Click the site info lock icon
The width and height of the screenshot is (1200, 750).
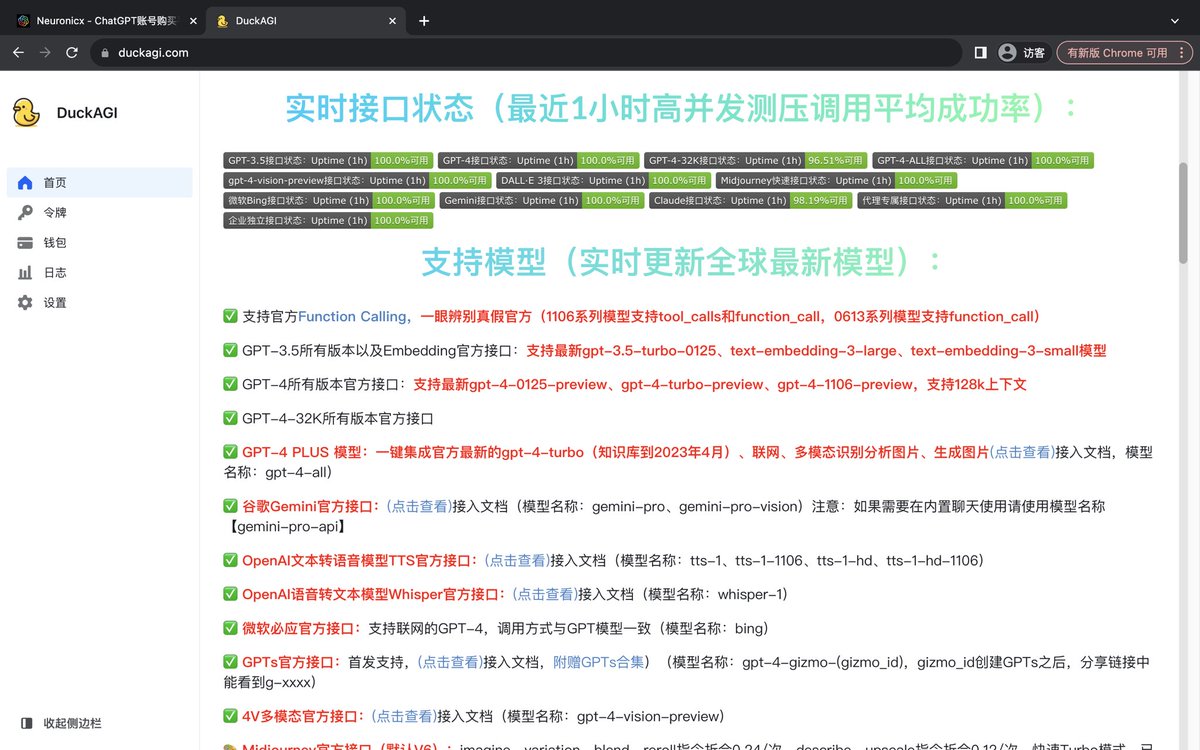(x=104, y=53)
